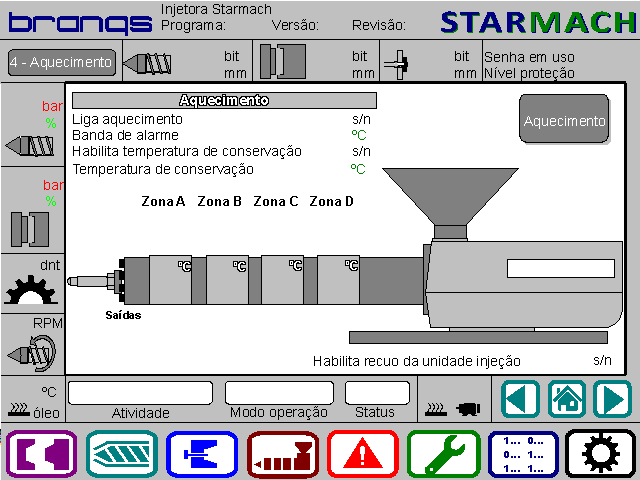Click the 'Zona A' heading
Viewport: 640px width, 480px height.
point(163,201)
